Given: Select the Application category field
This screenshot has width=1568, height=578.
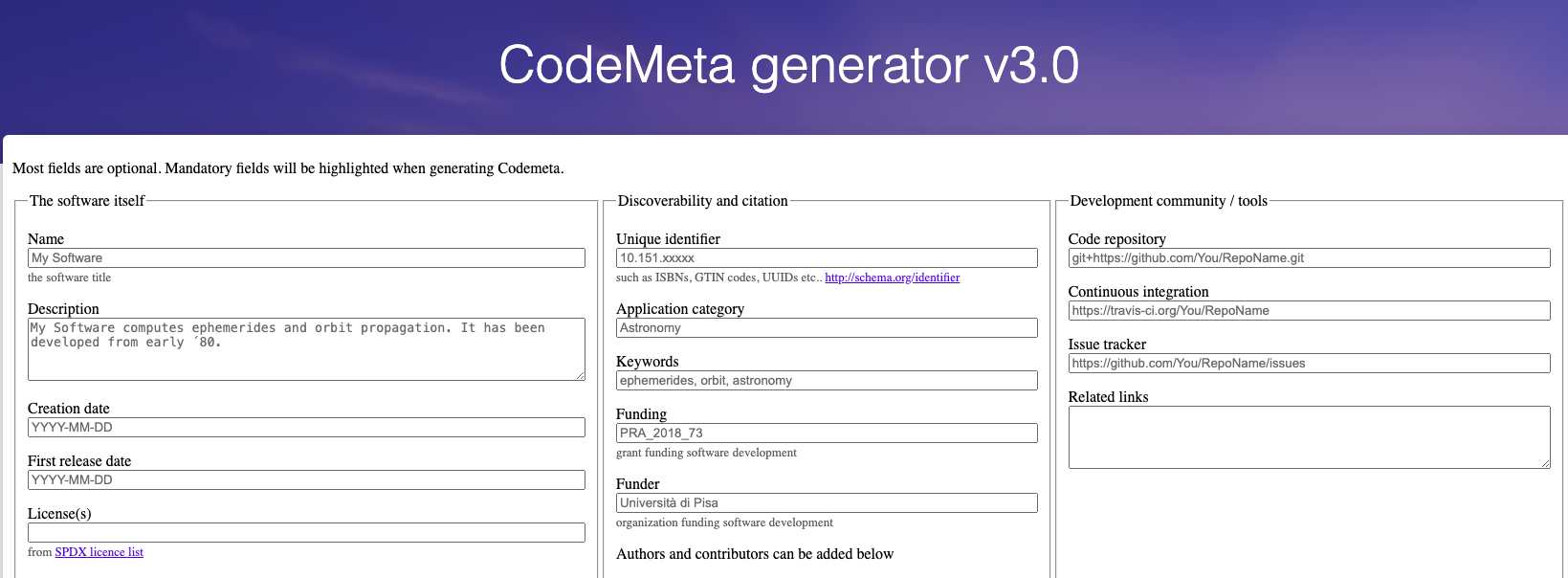Looking at the screenshot, I should click(x=827, y=328).
